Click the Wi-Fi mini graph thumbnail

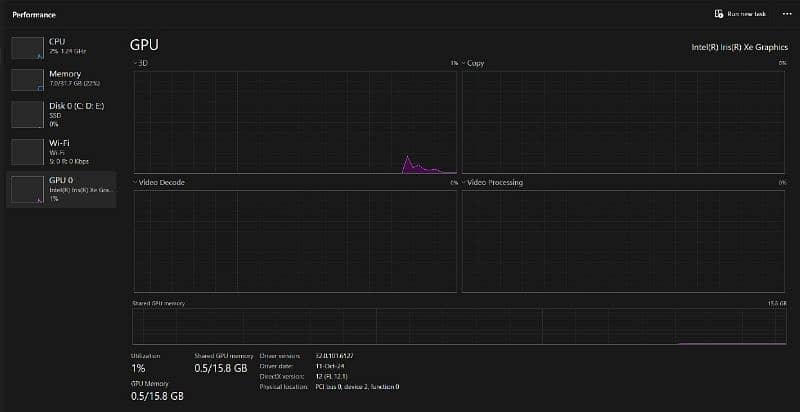click(x=27, y=151)
